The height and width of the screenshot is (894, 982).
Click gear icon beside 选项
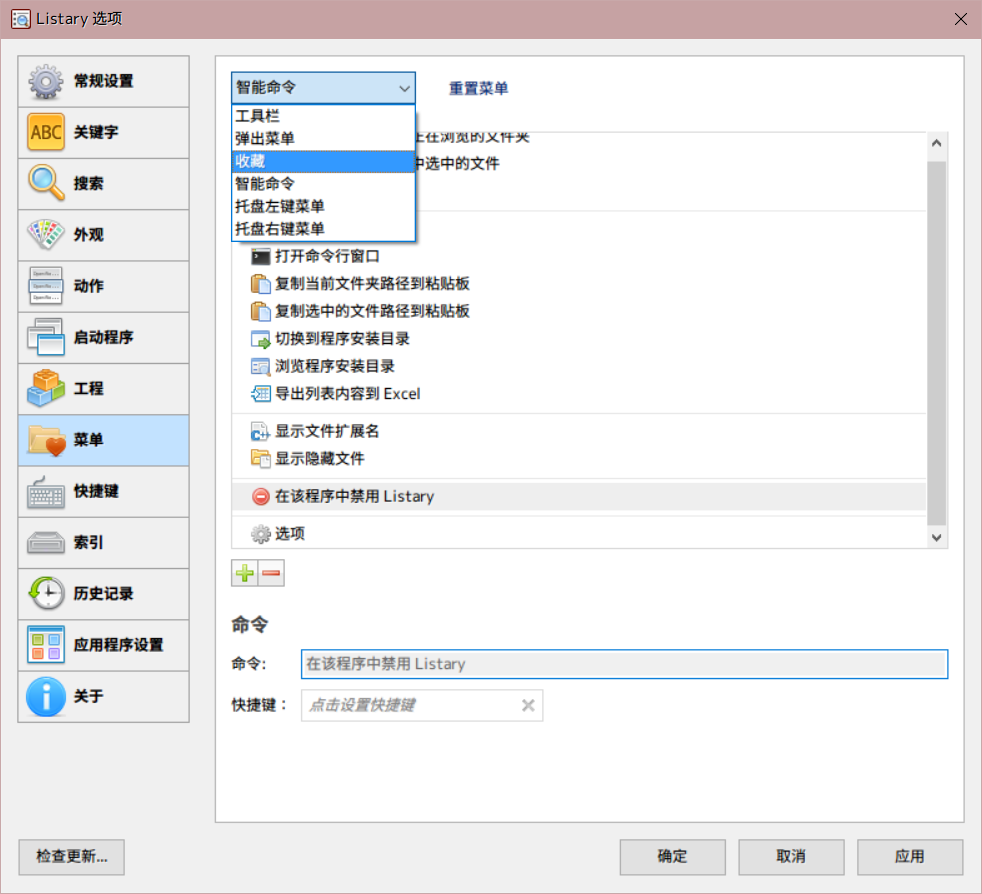click(x=261, y=534)
